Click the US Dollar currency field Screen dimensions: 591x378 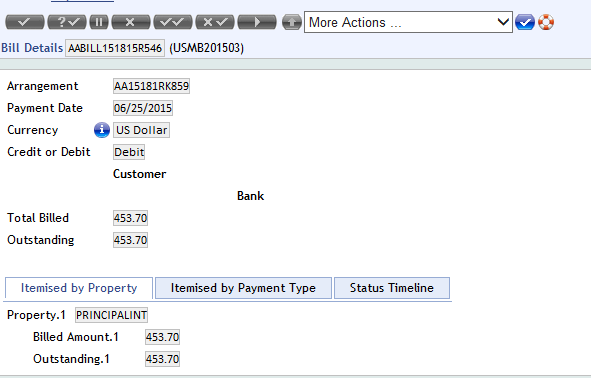pyautogui.click(x=141, y=130)
